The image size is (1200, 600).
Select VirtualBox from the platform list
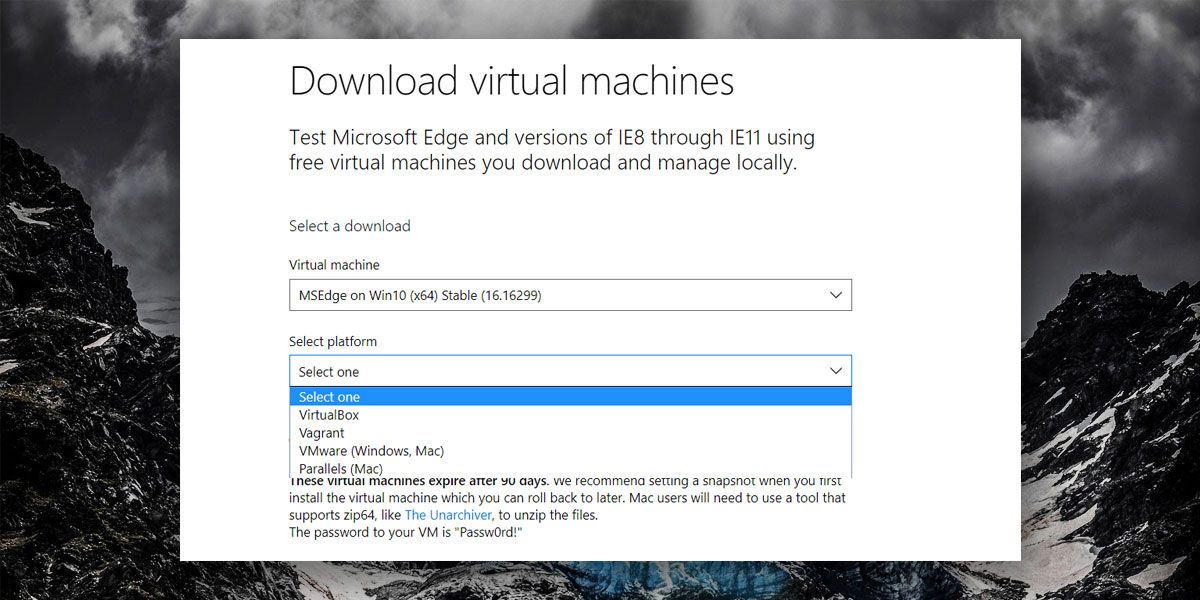click(x=570, y=415)
